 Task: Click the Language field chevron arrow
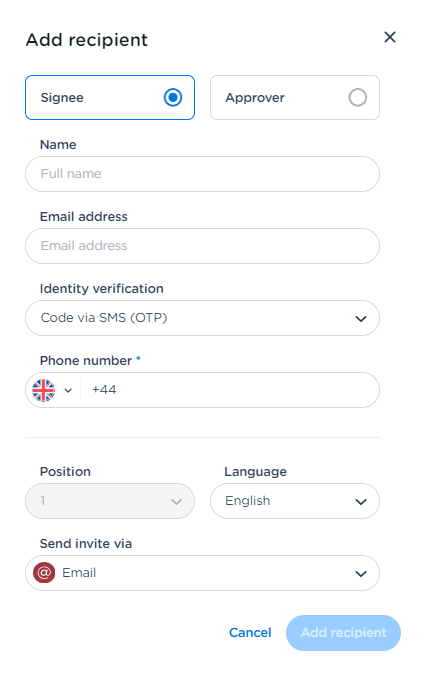pyautogui.click(x=361, y=502)
